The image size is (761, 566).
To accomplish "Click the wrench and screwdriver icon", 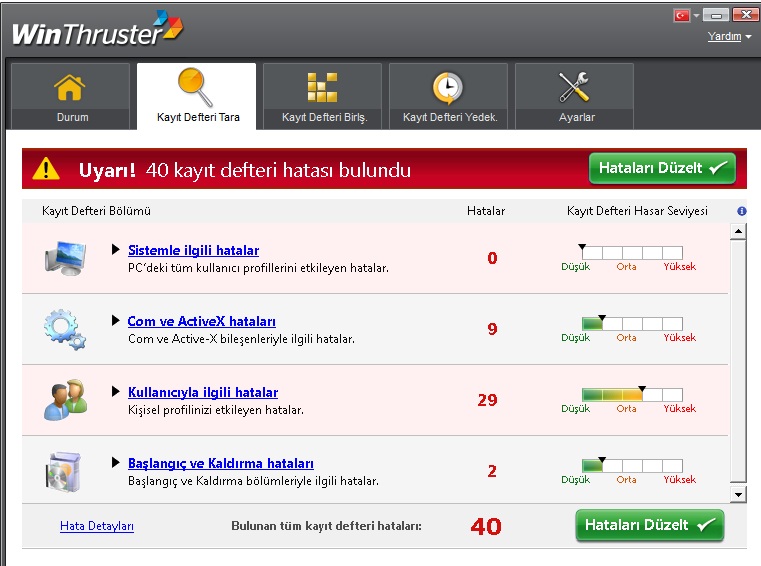I will (574, 87).
